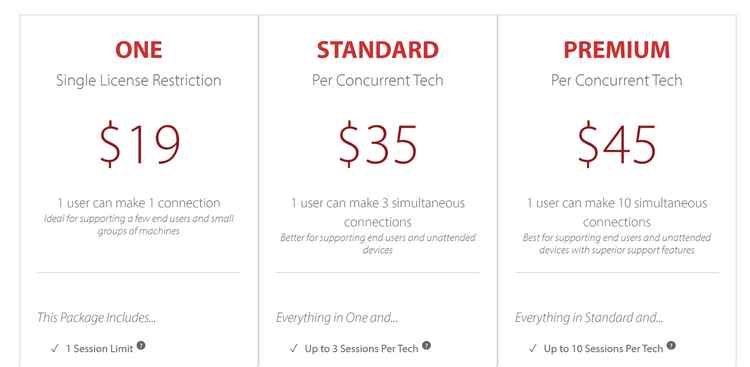
Task: Click the checkmark beside 1 Session Limit
Action: point(55,348)
